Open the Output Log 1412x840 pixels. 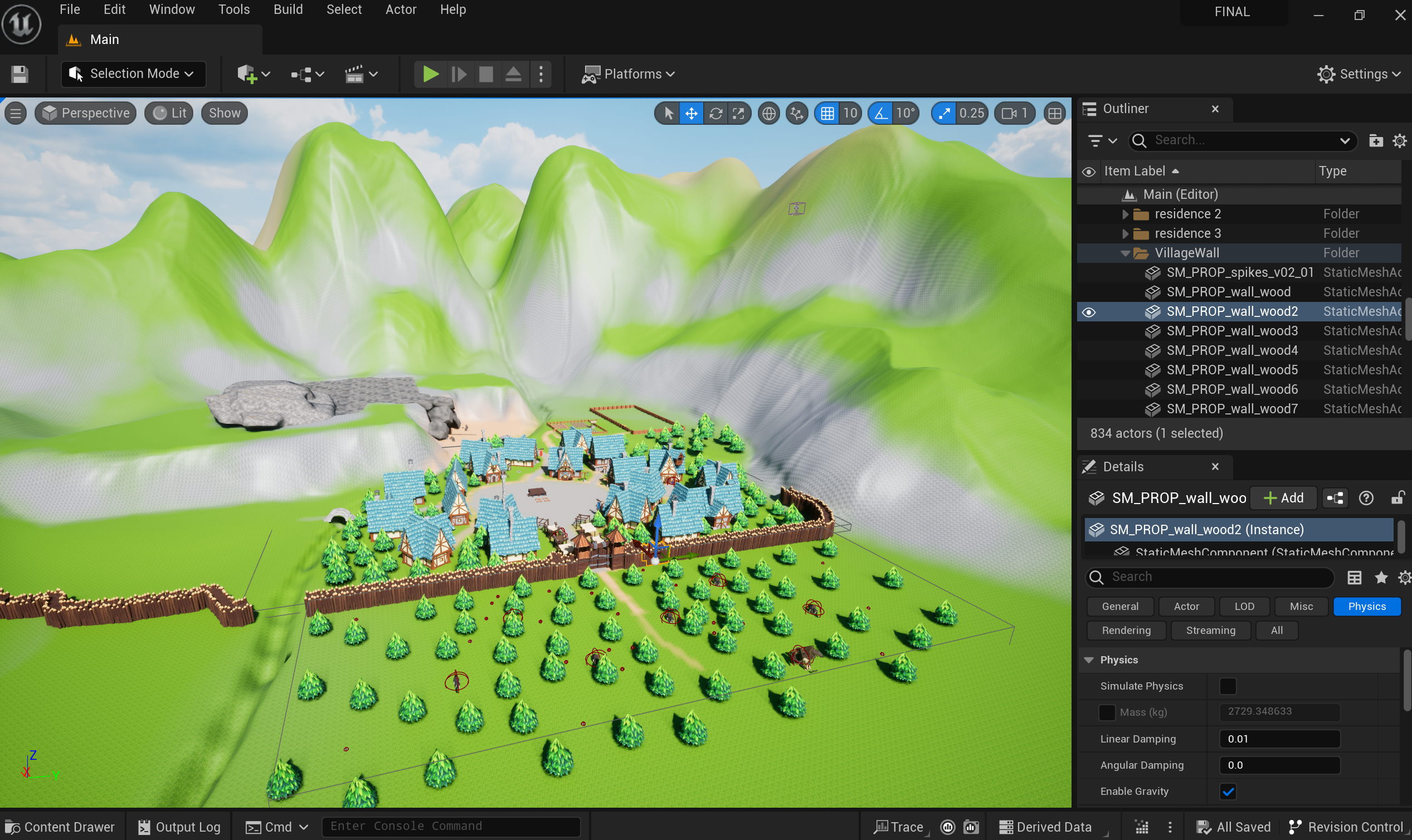pyautogui.click(x=179, y=828)
